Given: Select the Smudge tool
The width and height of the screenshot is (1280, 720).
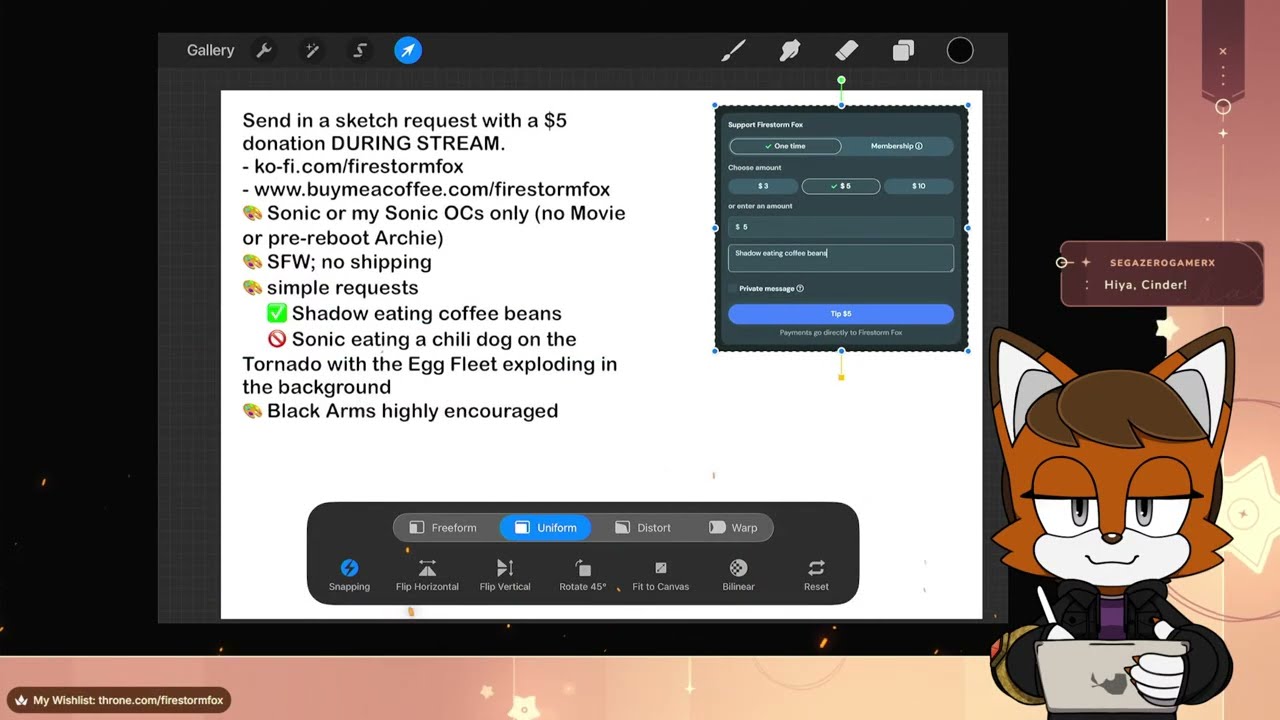Looking at the screenshot, I should coord(790,50).
